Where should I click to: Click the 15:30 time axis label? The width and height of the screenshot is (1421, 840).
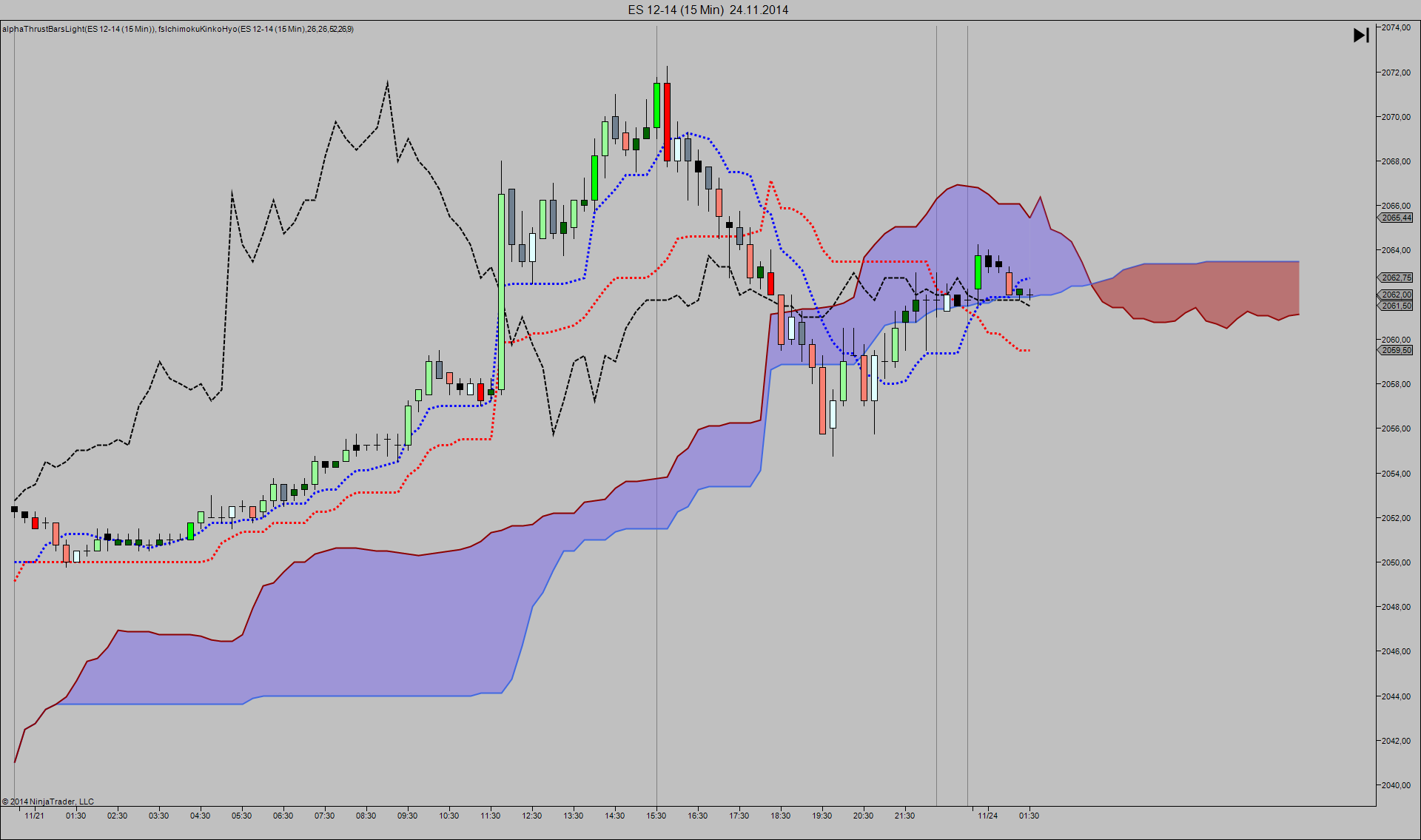[656, 816]
